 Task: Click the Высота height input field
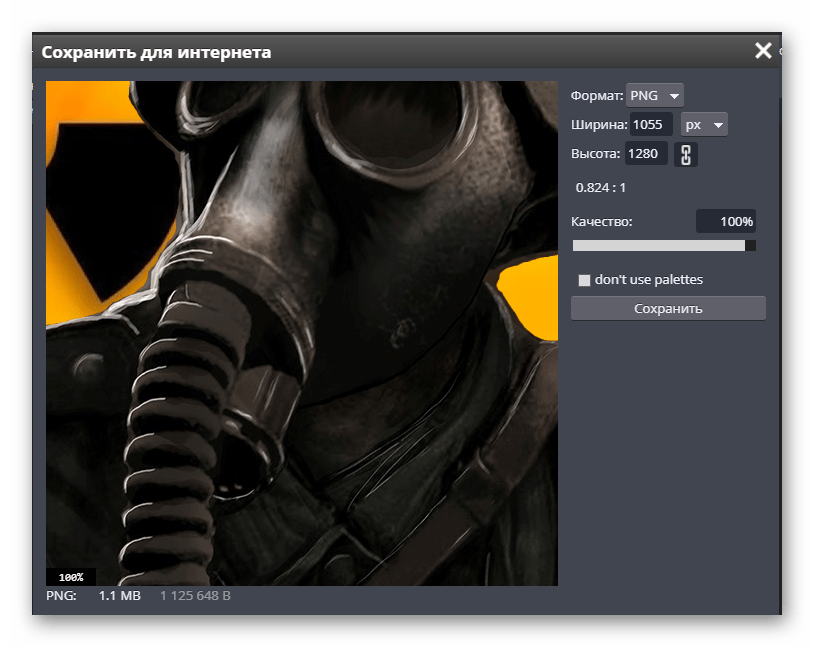(646, 154)
